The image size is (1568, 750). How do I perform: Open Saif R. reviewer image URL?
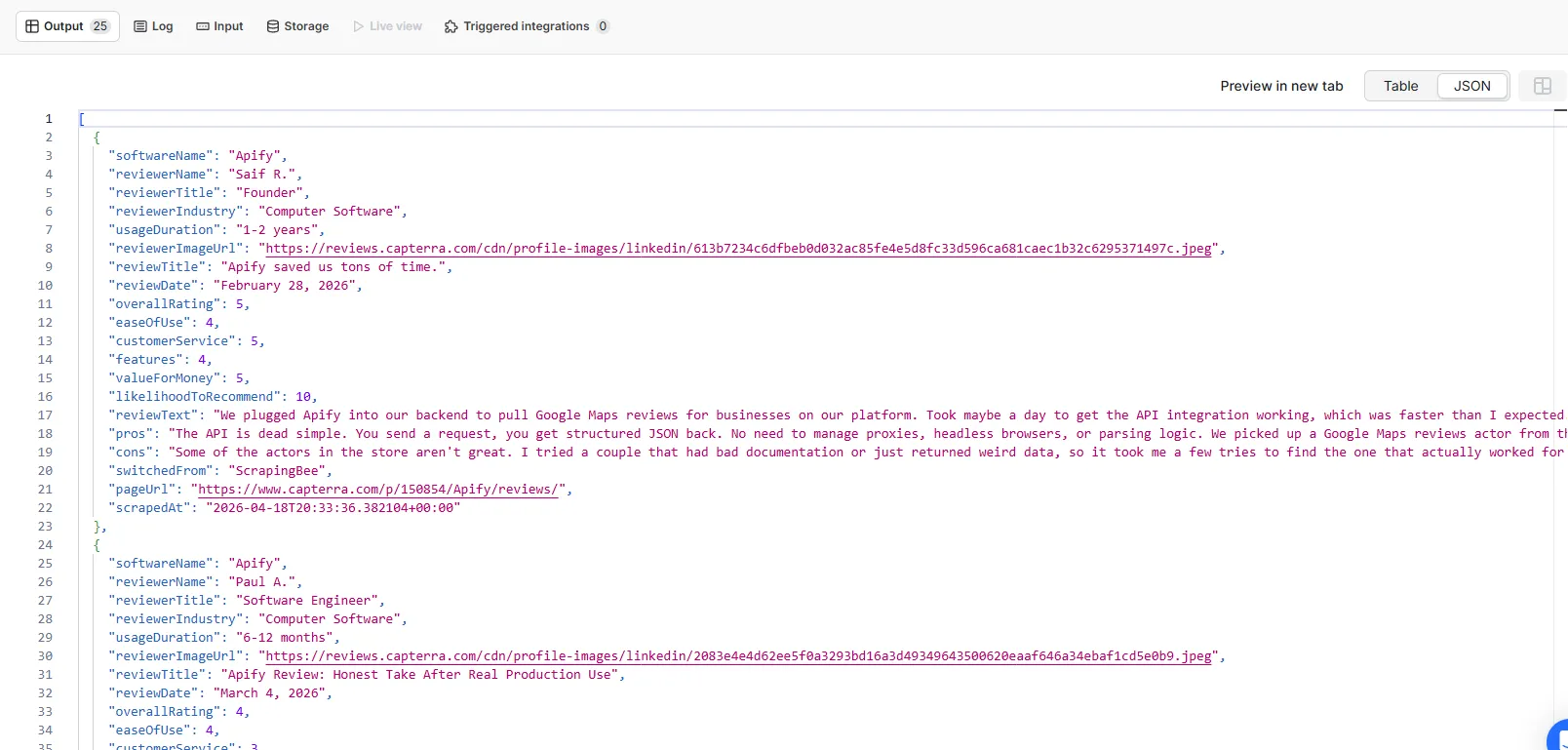click(738, 249)
